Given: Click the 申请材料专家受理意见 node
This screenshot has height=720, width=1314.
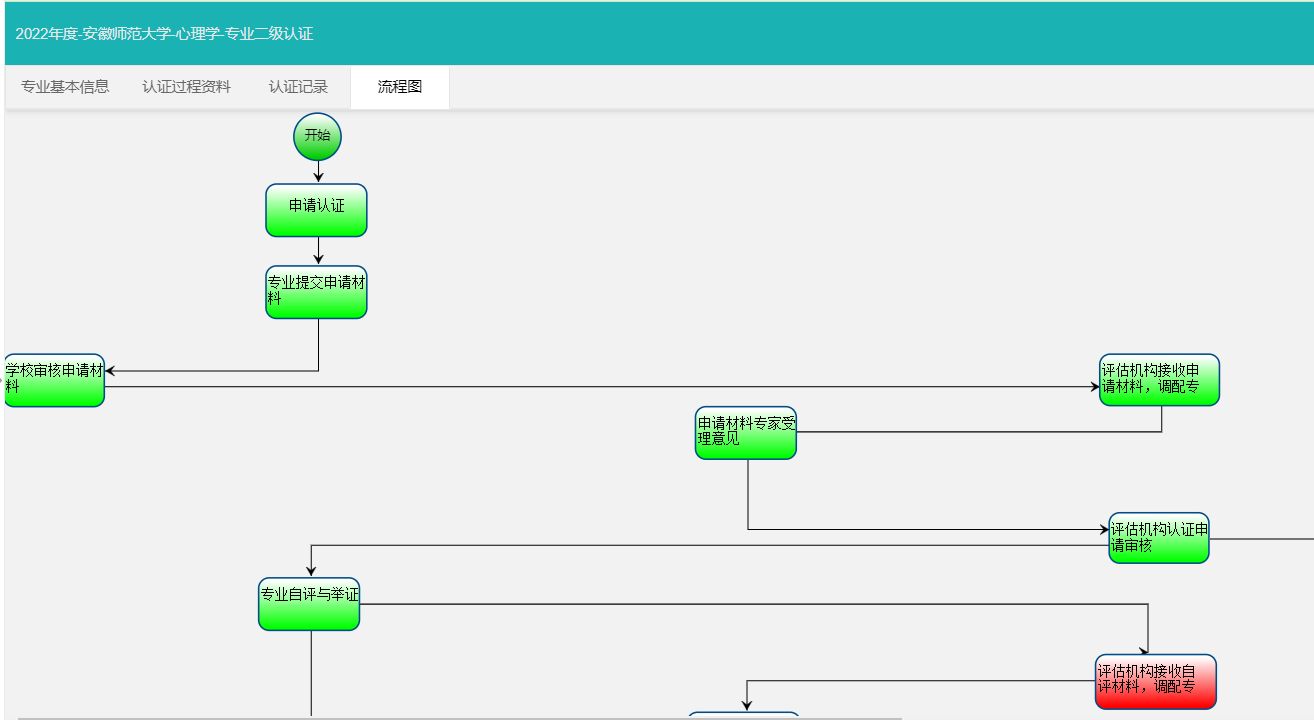Looking at the screenshot, I should pos(746,433).
